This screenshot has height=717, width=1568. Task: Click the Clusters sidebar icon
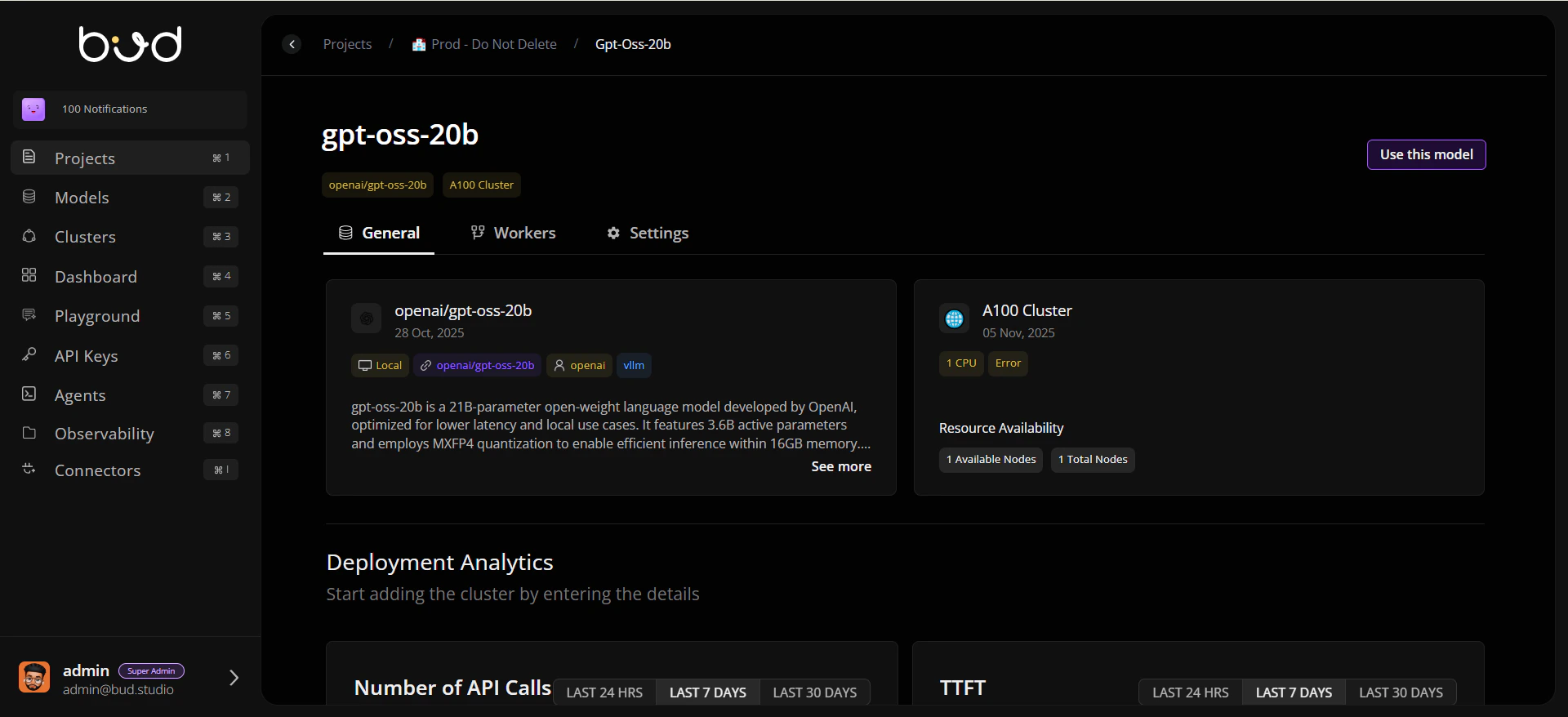(x=29, y=236)
